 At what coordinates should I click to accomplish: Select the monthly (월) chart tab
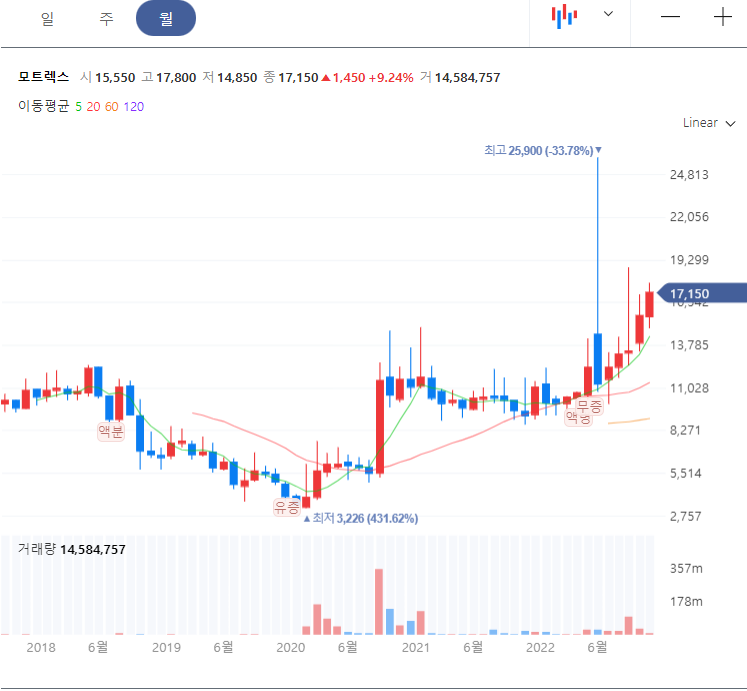pyautogui.click(x=166, y=18)
